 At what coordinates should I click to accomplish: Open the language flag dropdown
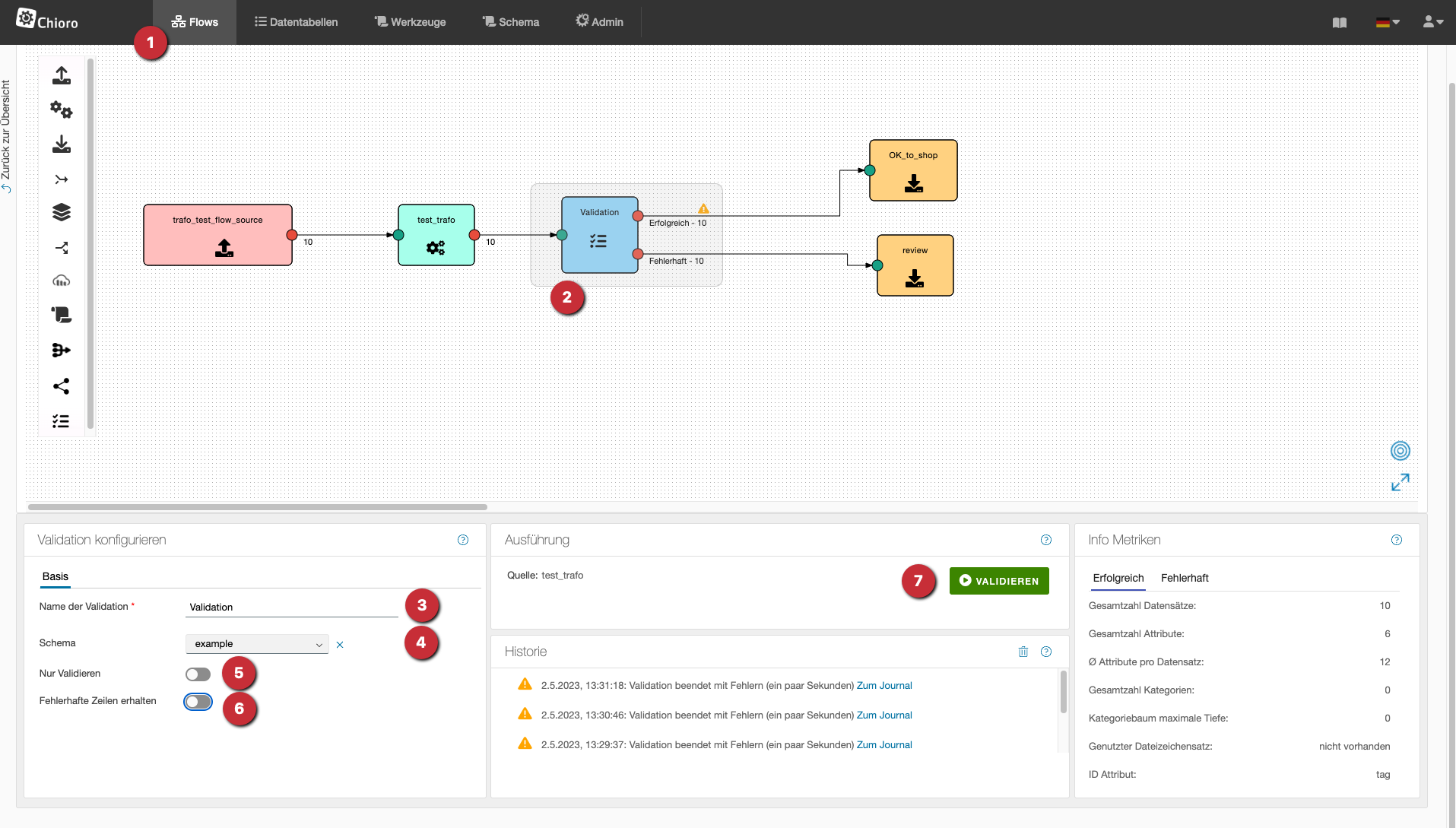(1388, 23)
